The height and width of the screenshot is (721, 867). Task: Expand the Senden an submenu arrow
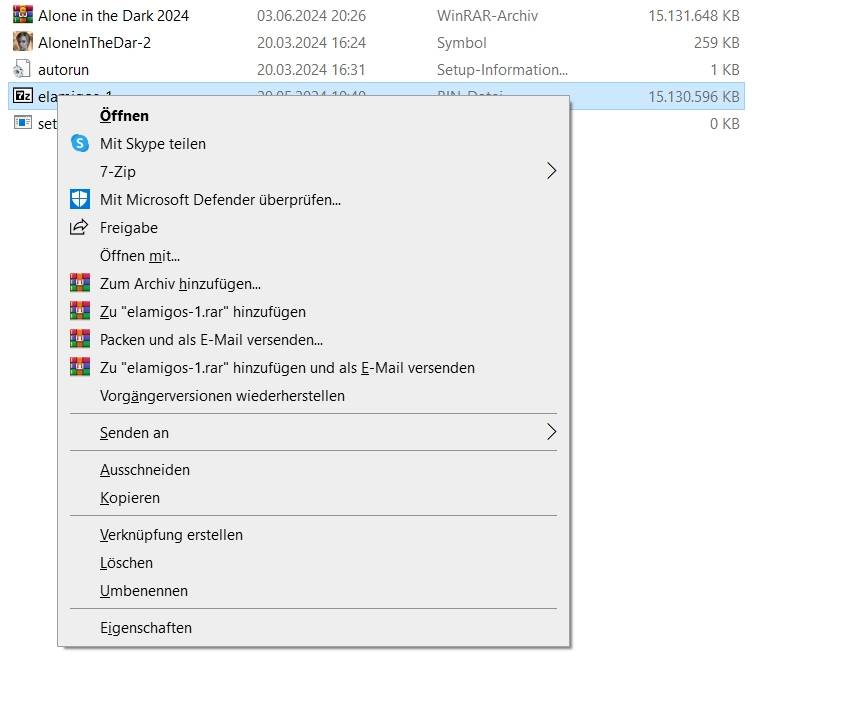coord(551,432)
